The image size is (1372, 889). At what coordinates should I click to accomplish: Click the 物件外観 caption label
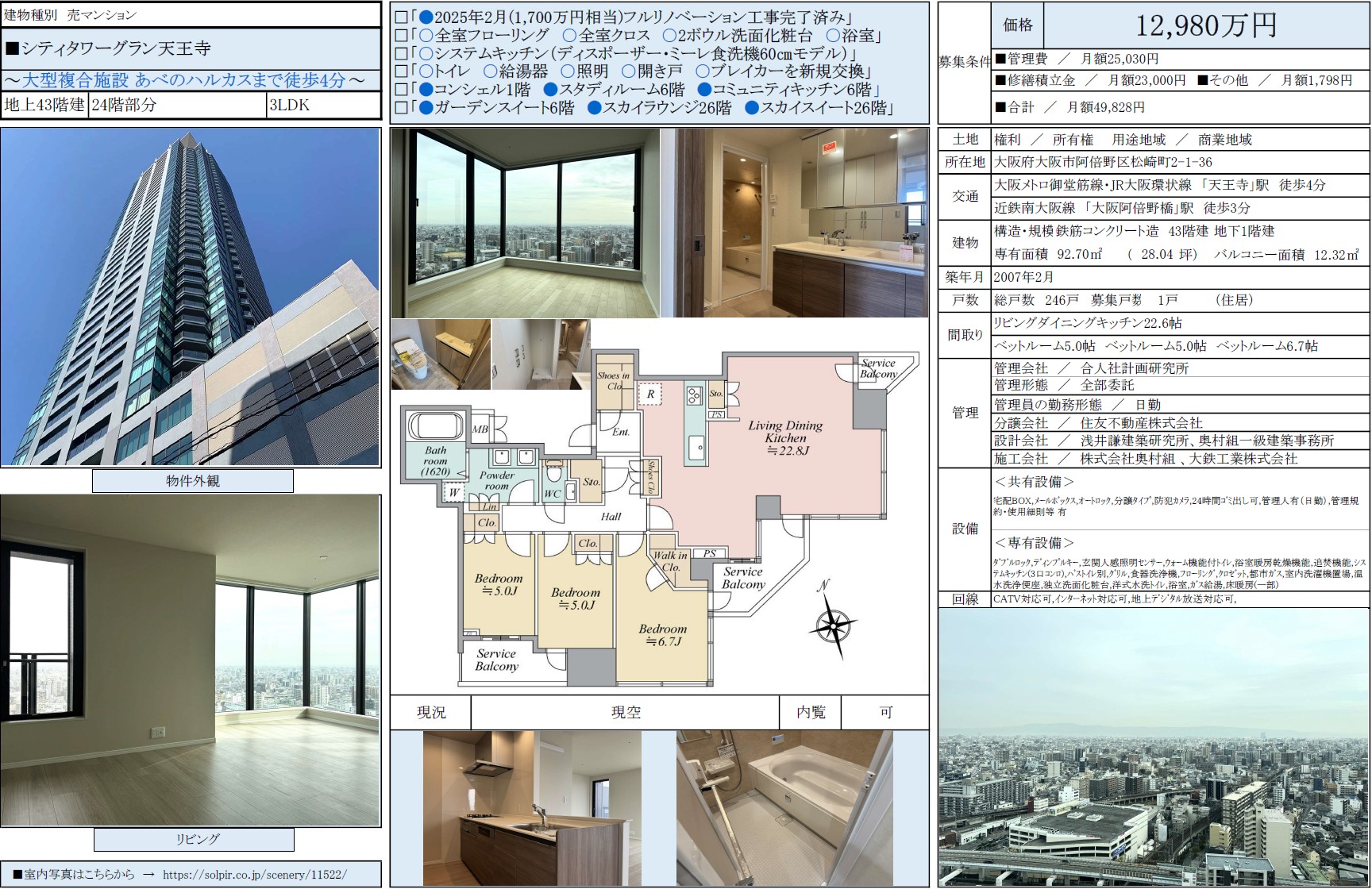[x=193, y=481]
